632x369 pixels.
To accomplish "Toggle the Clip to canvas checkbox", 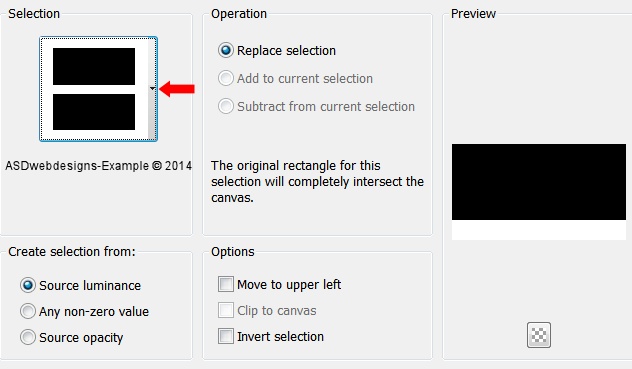I will point(226,311).
